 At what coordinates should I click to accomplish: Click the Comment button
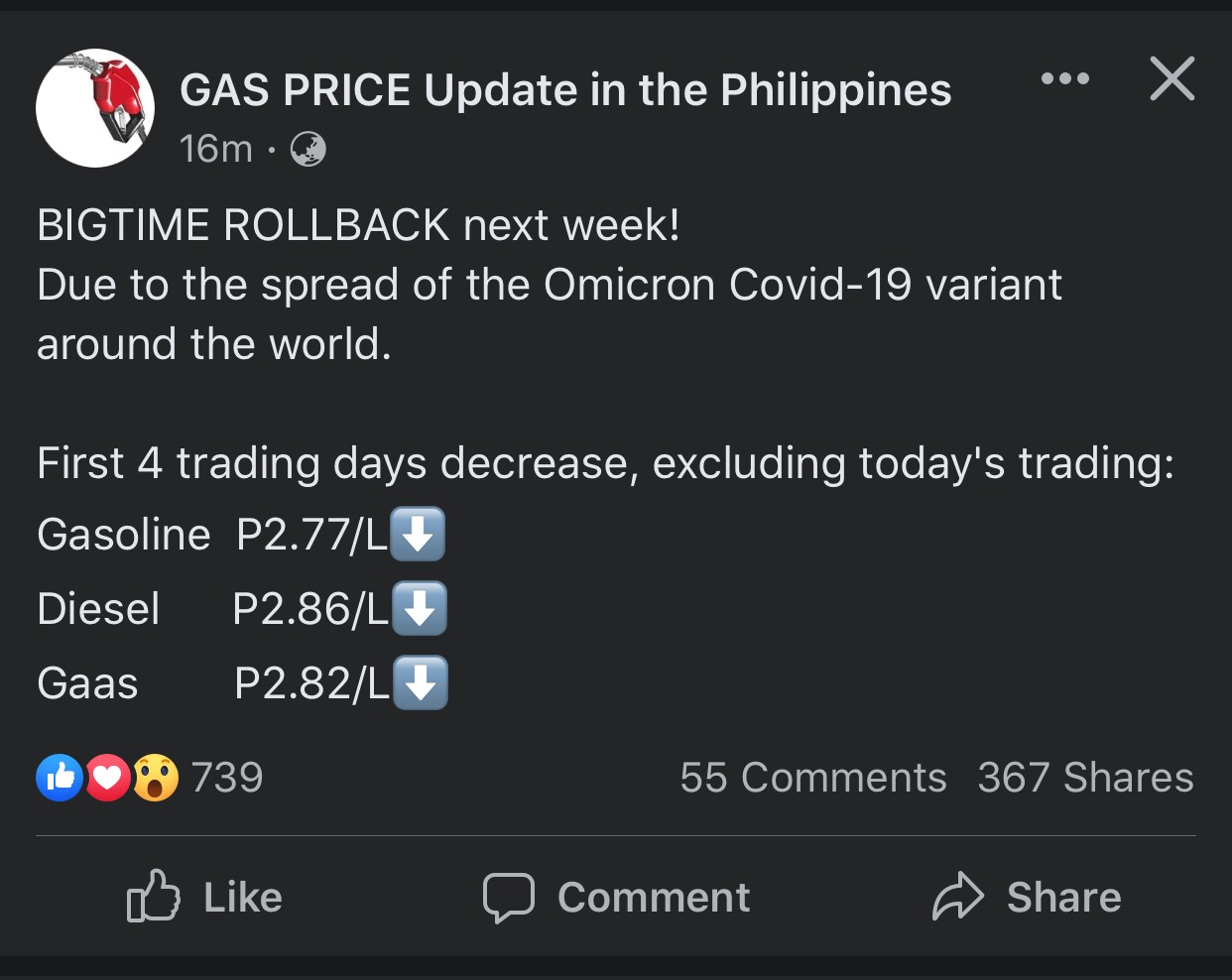[616, 897]
